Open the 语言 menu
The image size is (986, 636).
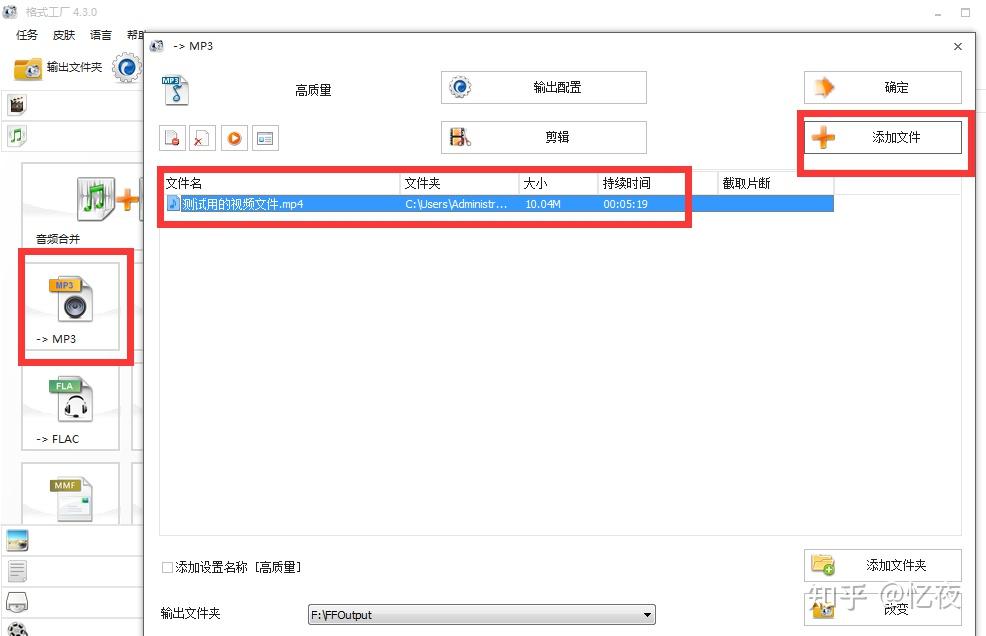point(101,35)
